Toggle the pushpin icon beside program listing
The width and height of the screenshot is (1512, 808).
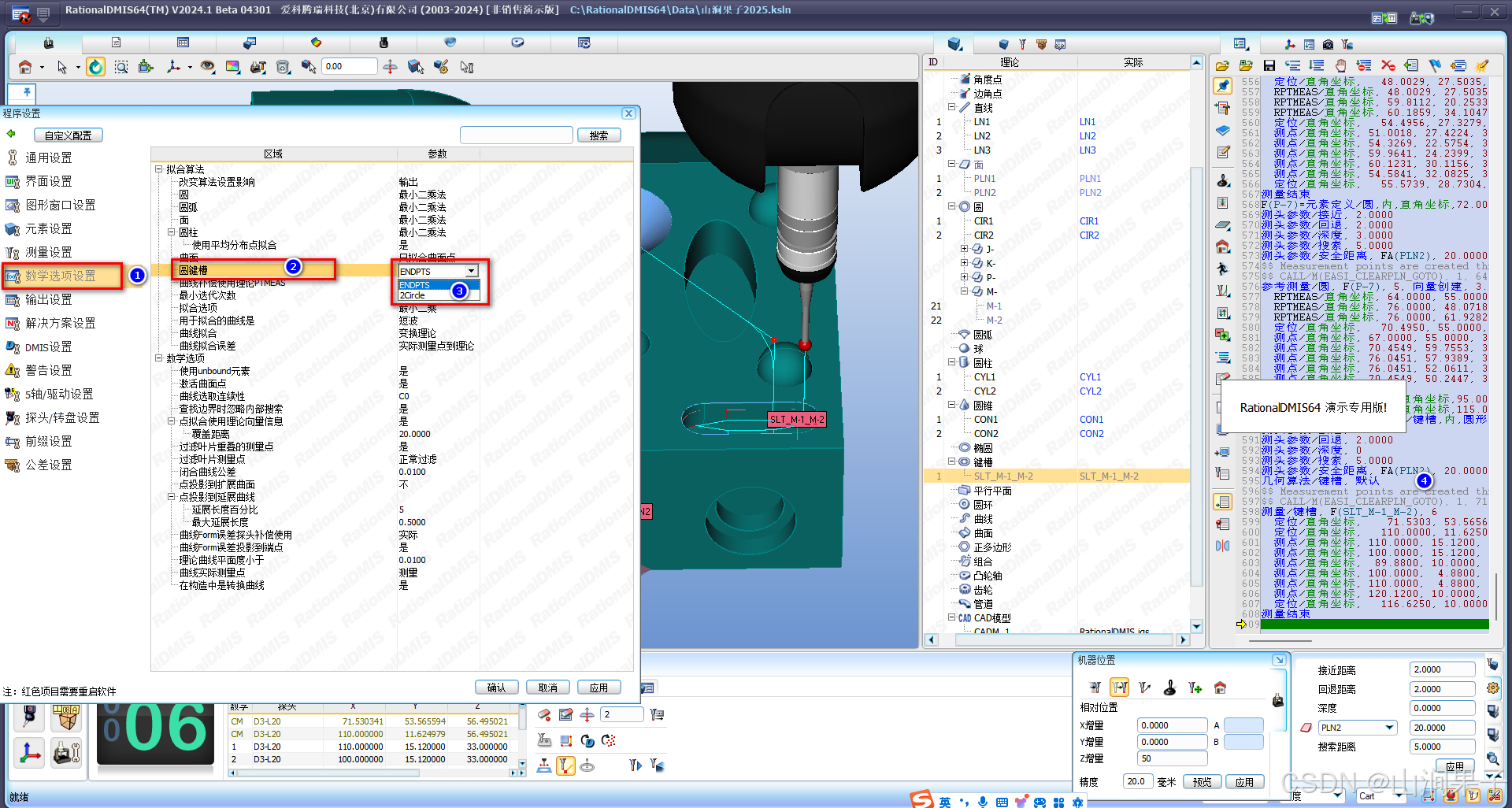pos(1223,86)
